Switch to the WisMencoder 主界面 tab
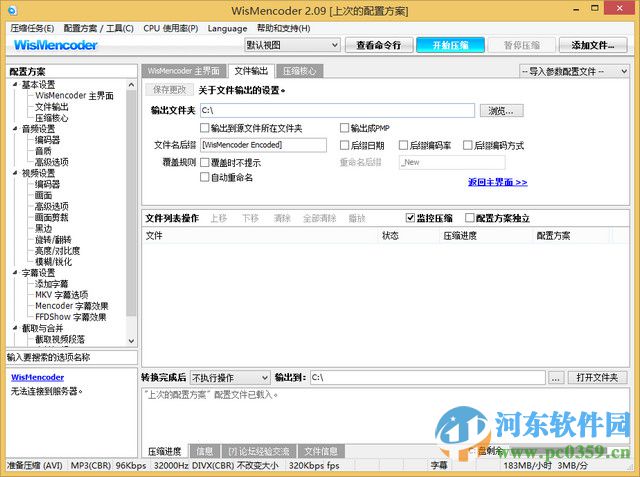640x477 pixels. (x=184, y=71)
